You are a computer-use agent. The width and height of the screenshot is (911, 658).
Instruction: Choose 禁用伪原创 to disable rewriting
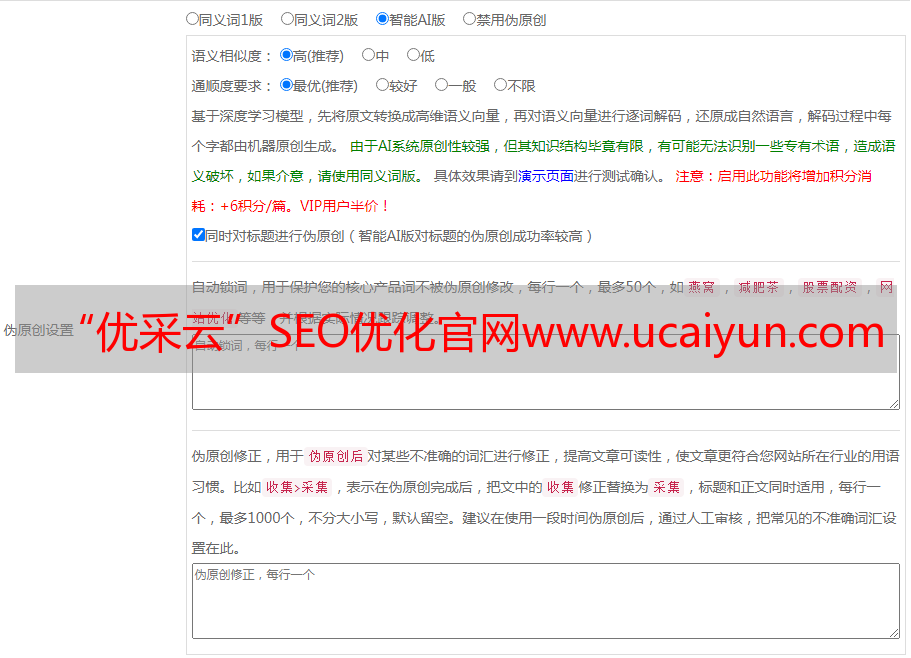[x=470, y=19]
